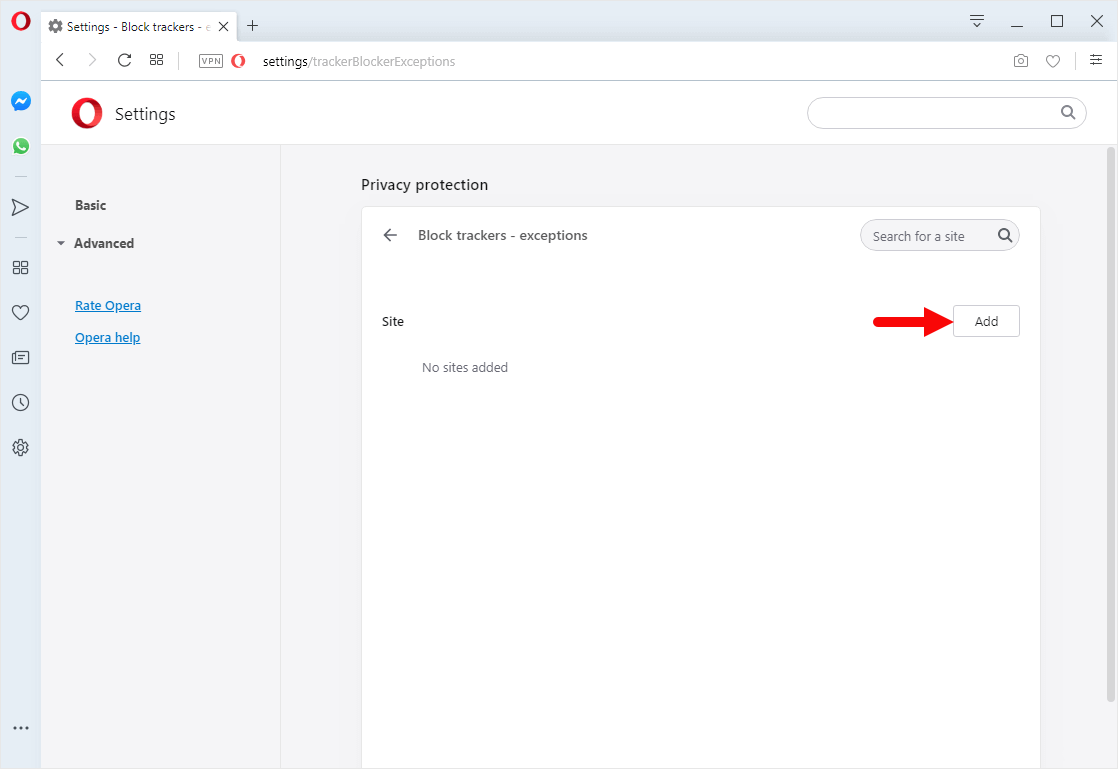Open the start page tiles button
This screenshot has width=1118, height=769.
(x=157, y=61)
